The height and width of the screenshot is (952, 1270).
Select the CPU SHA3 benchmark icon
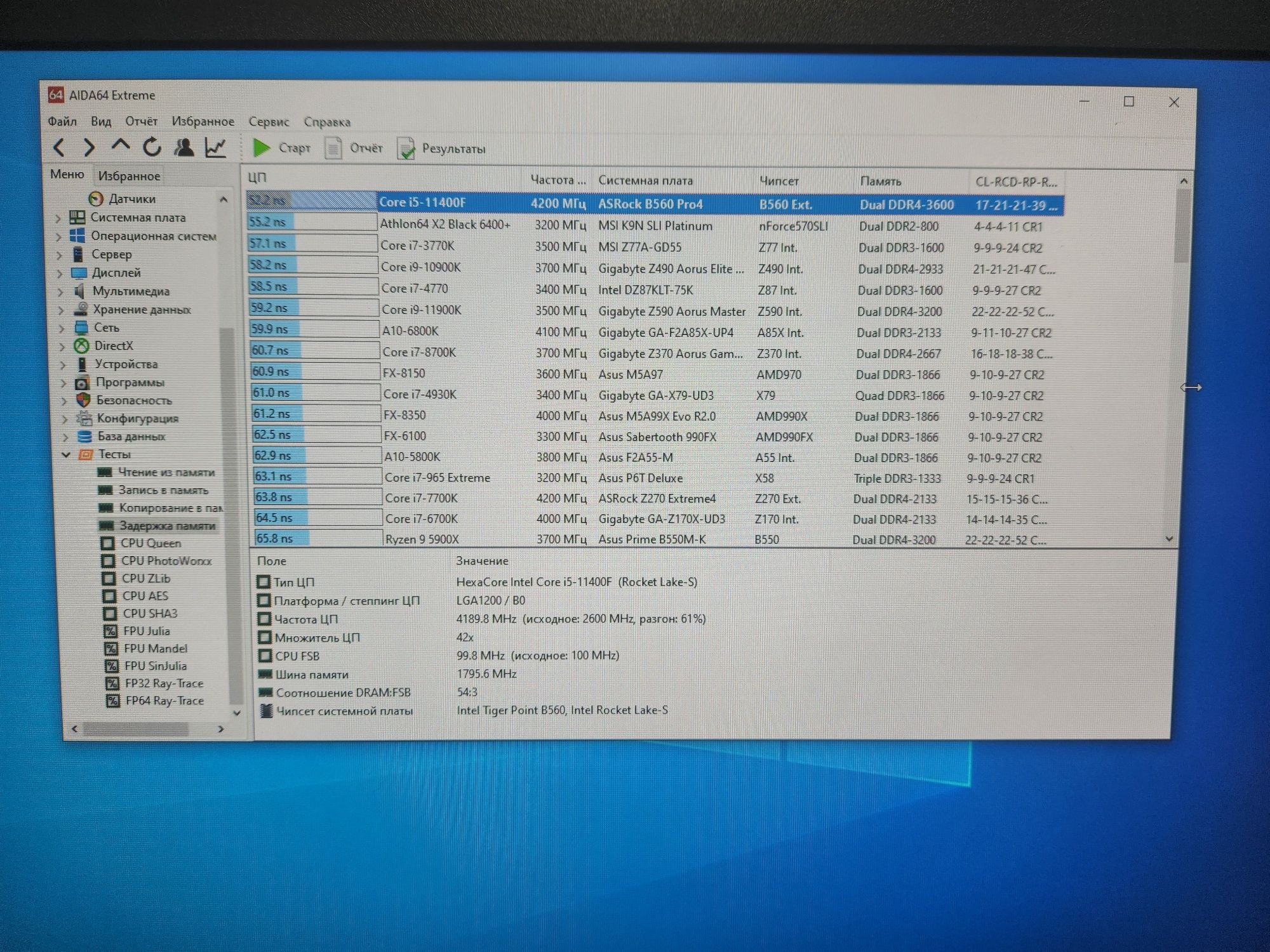[110, 614]
